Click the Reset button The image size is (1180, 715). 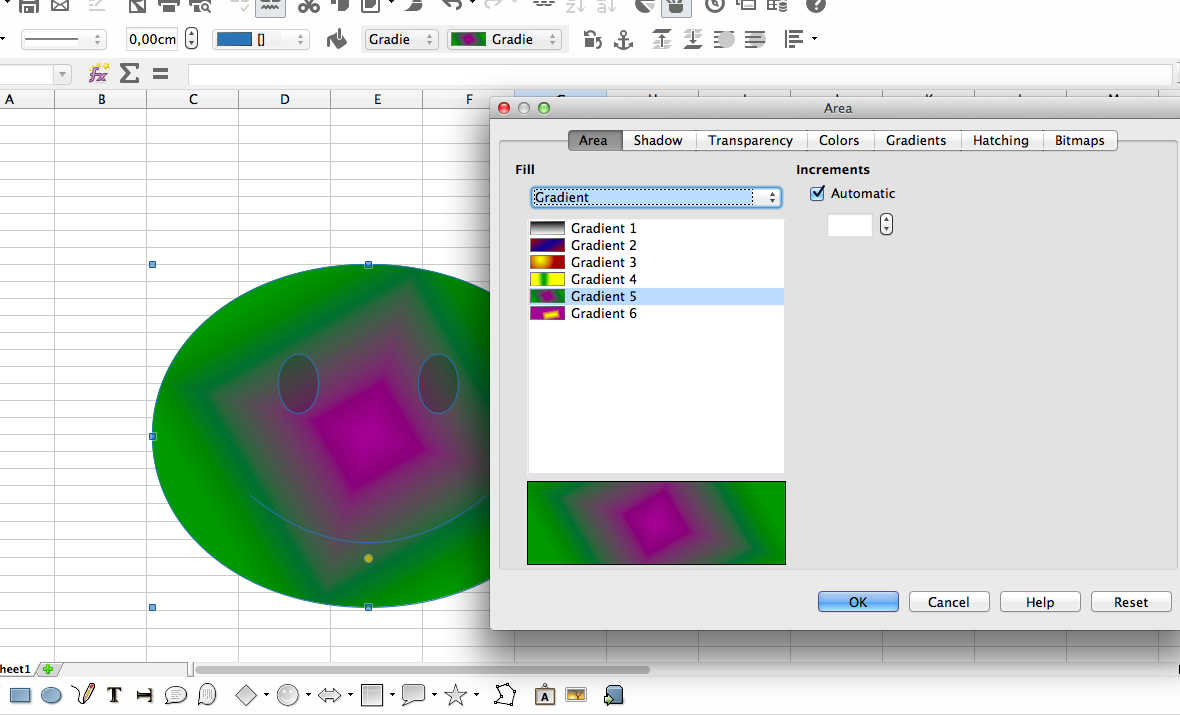[x=1130, y=602]
